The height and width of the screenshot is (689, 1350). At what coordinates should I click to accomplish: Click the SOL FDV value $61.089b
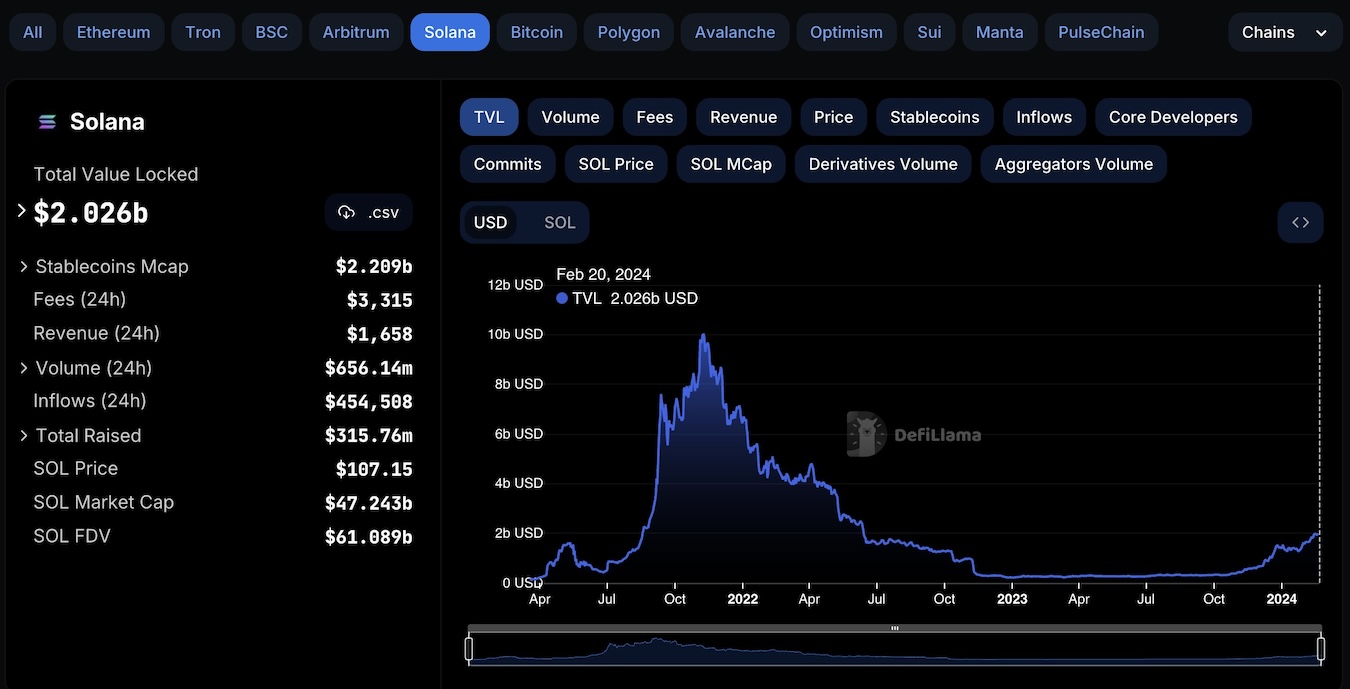[369, 537]
